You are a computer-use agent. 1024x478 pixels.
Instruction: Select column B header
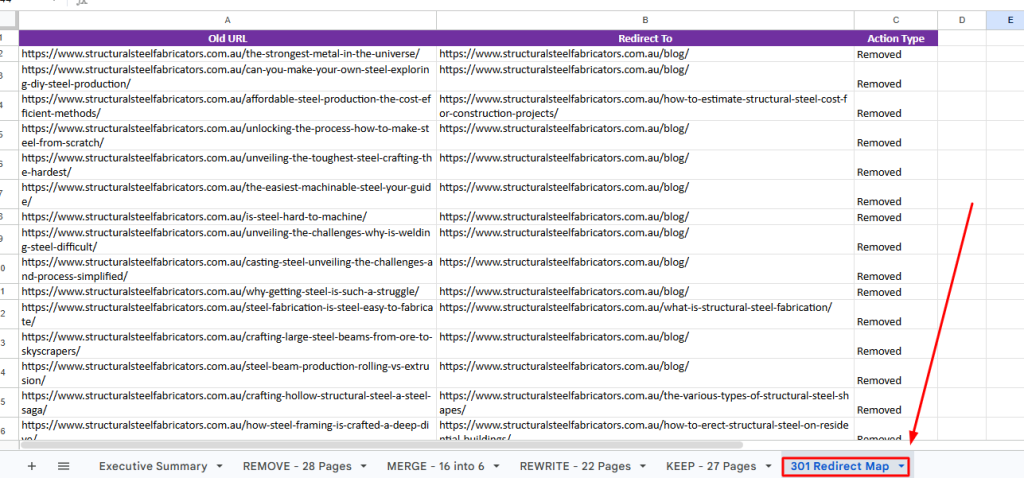point(645,21)
